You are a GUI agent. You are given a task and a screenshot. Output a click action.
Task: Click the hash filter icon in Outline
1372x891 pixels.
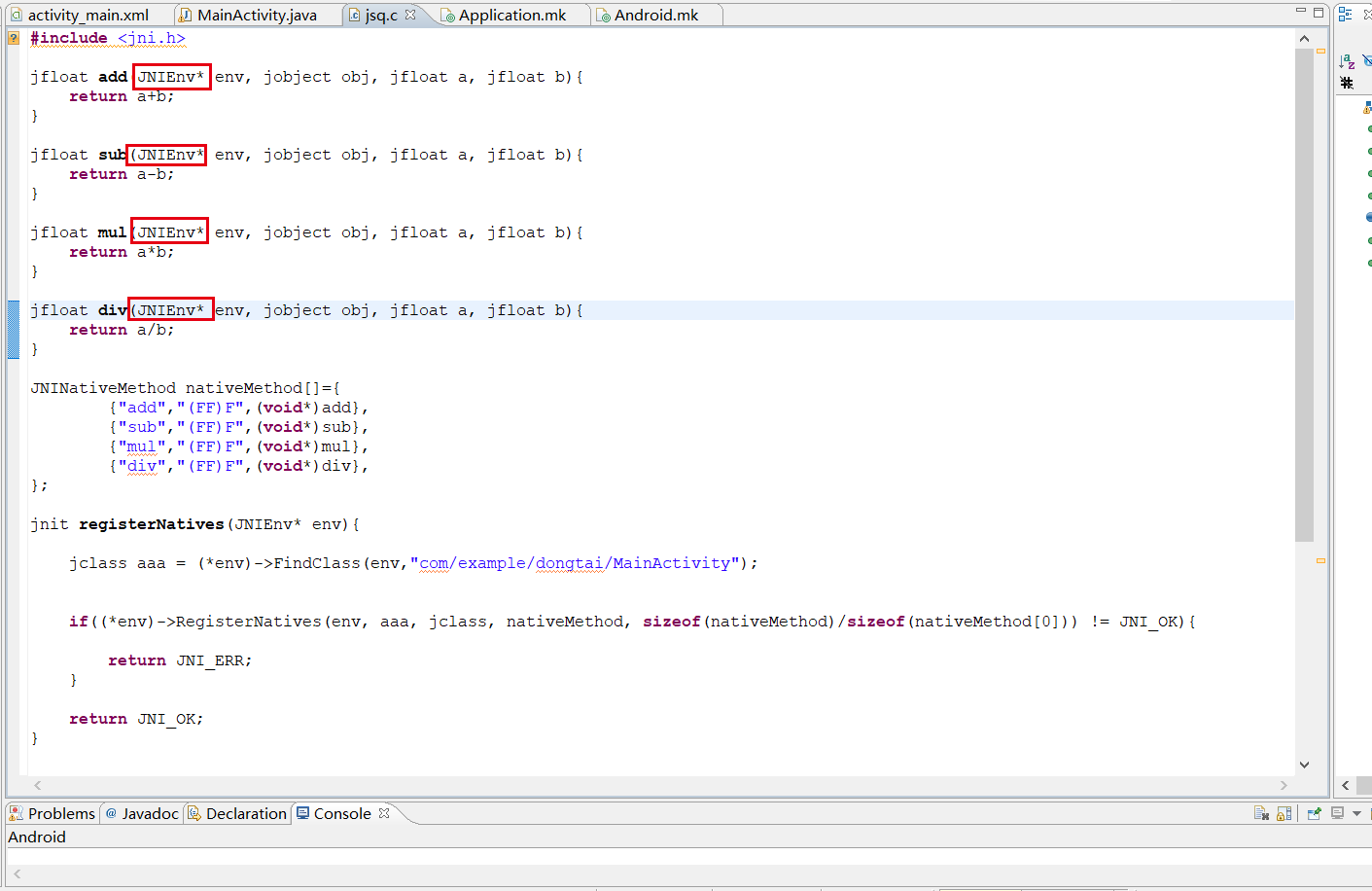pyautogui.click(x=1347, y=83)
